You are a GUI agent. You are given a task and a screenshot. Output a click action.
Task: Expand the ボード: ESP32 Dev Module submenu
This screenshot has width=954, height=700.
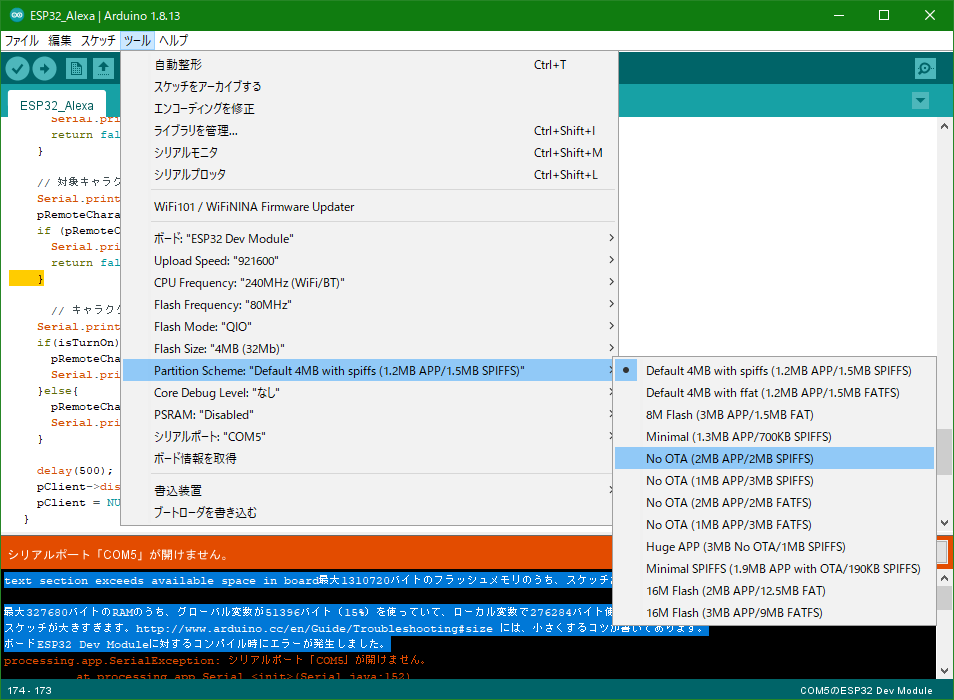point(370,238)
